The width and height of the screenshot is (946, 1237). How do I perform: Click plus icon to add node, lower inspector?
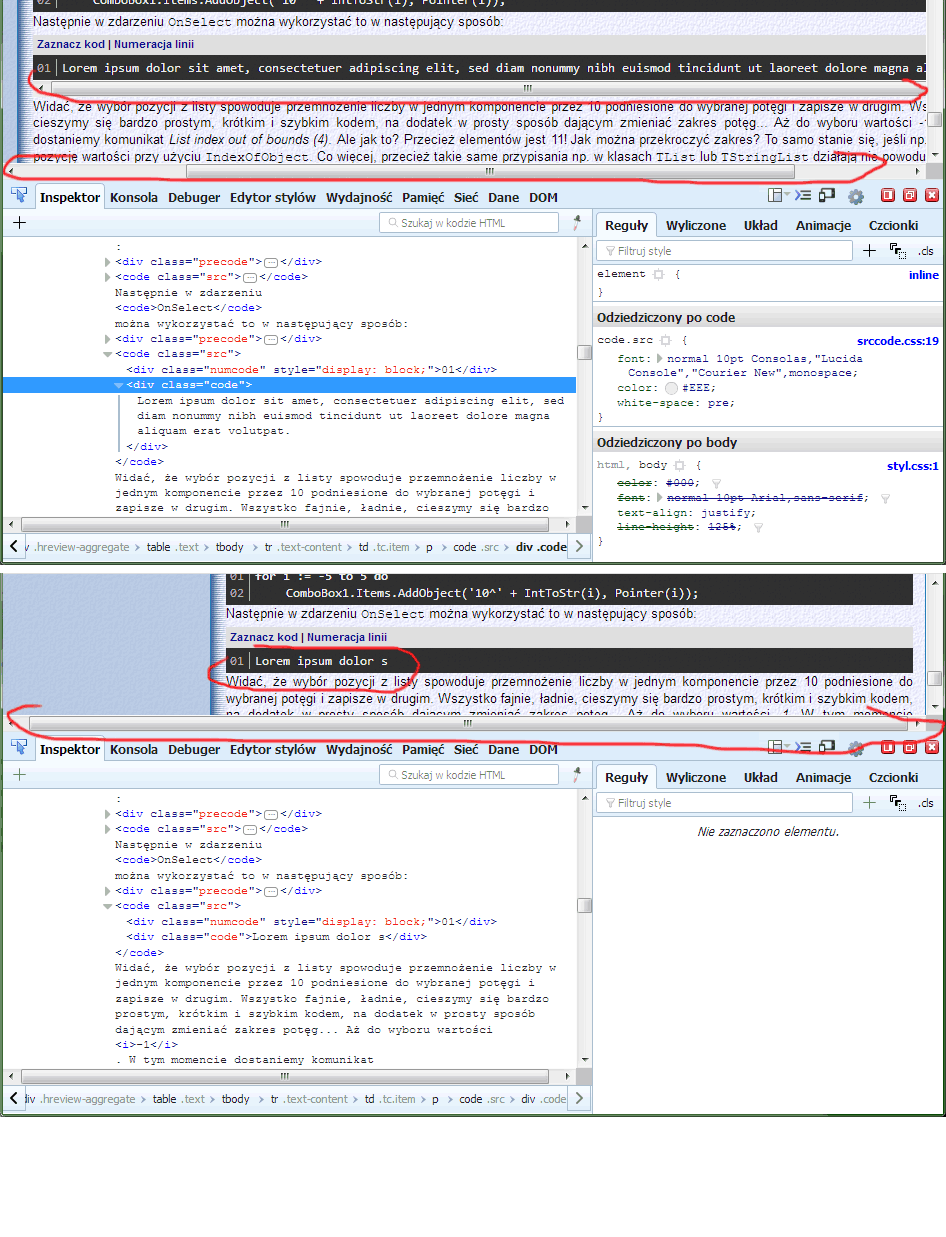tap(19, 775)
